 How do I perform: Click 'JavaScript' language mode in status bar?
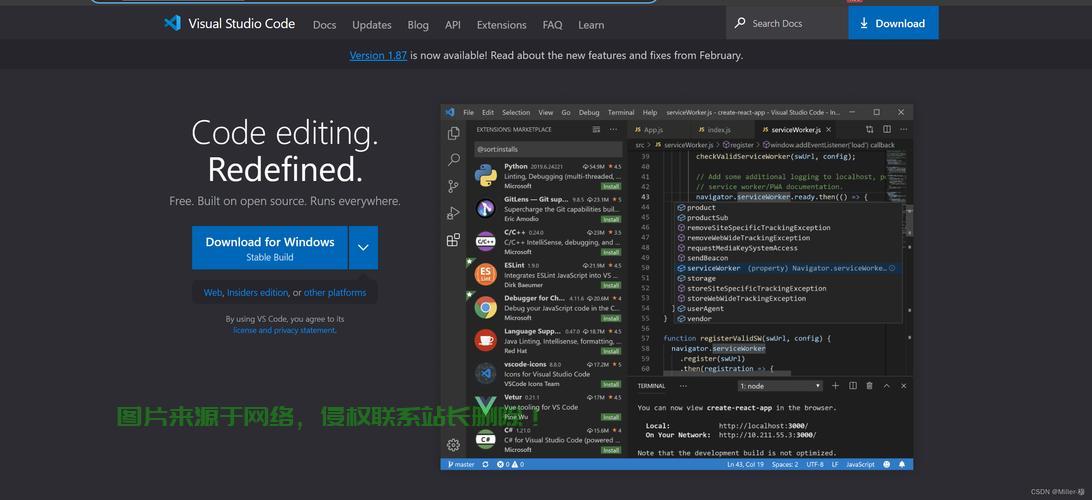tap(860, 464)
